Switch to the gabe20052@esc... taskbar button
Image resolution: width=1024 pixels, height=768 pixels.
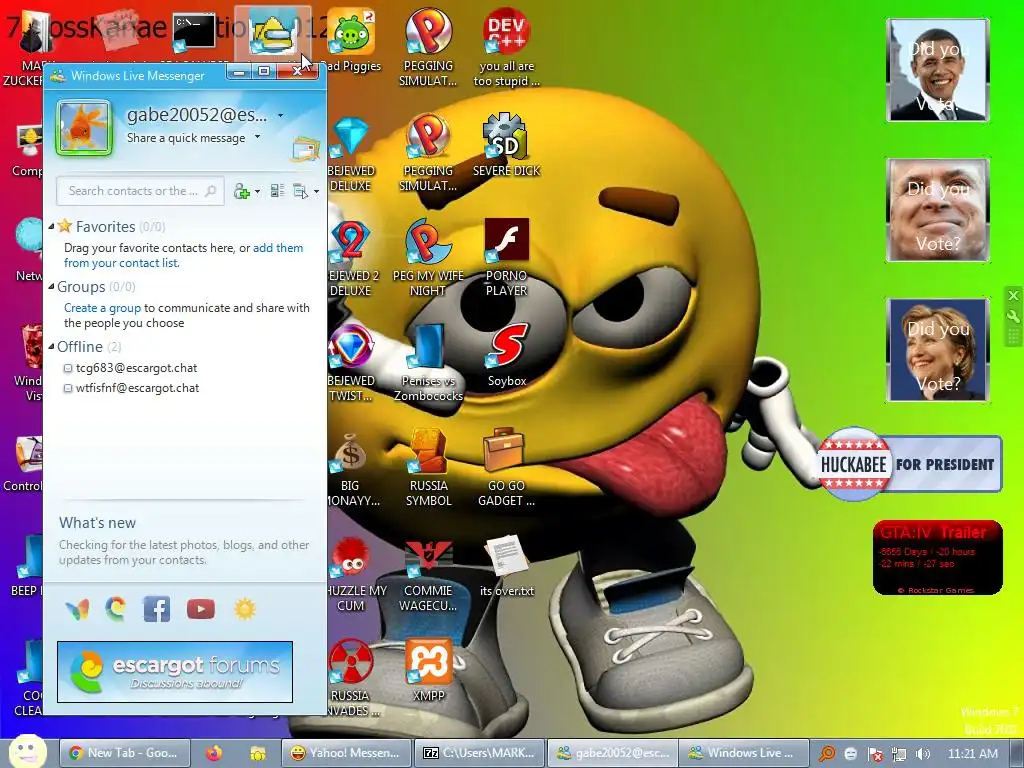click(613, 753)
